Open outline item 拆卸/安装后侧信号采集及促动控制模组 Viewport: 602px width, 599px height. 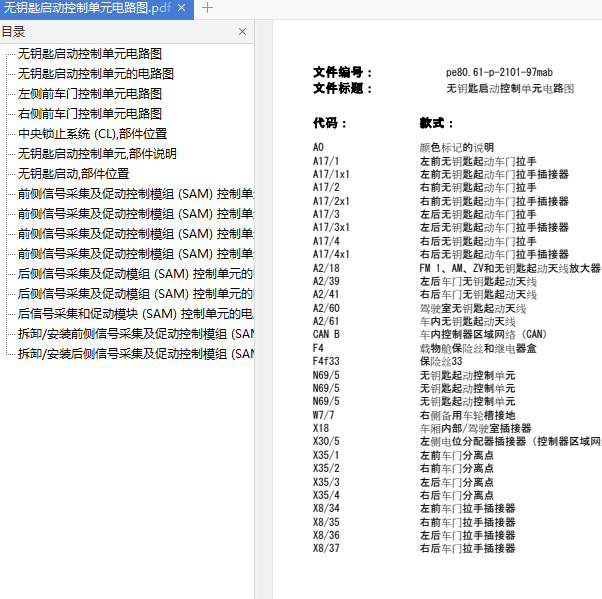pyautogui.click(x=136, y=354)
